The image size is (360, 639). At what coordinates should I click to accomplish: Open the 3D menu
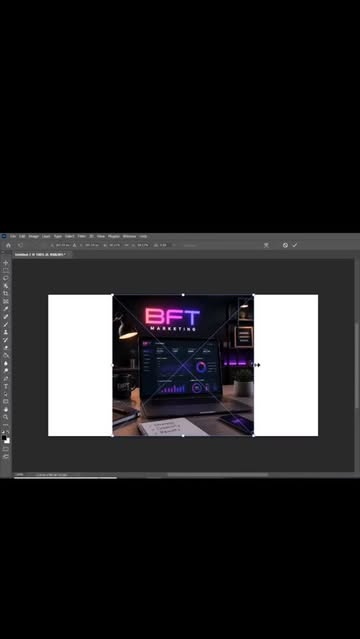click(92, 236)
